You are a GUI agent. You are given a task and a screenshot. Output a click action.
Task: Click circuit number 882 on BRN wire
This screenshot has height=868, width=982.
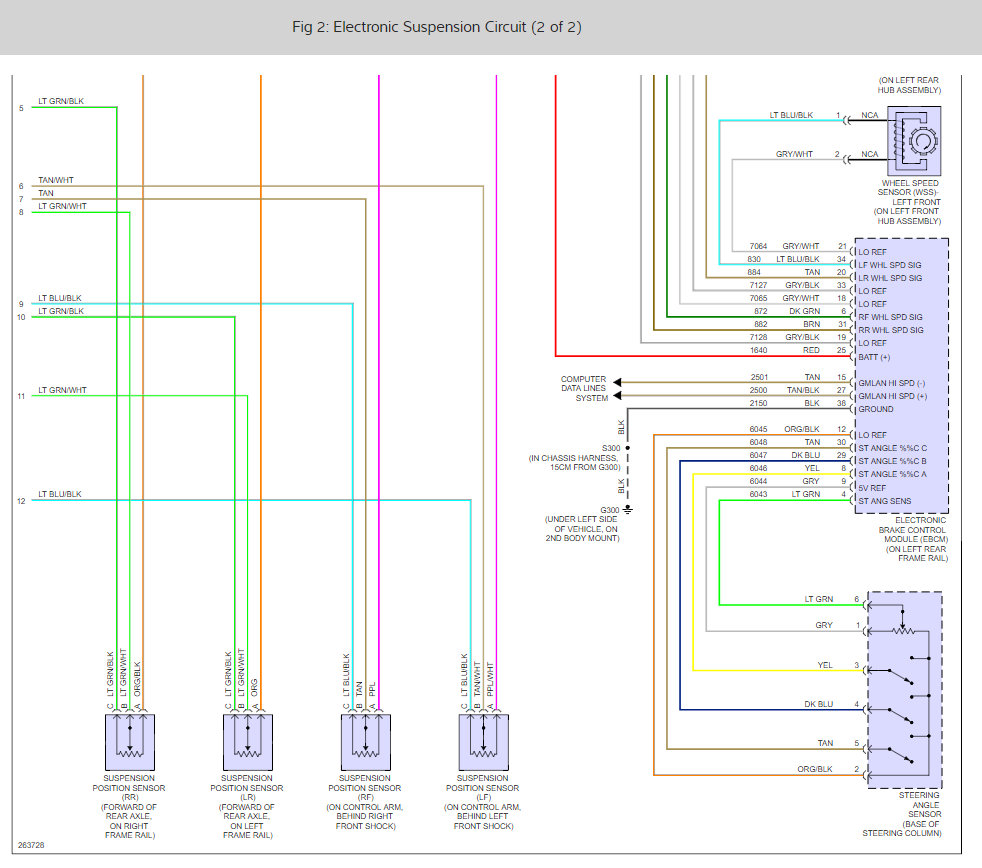click(760, 324)
